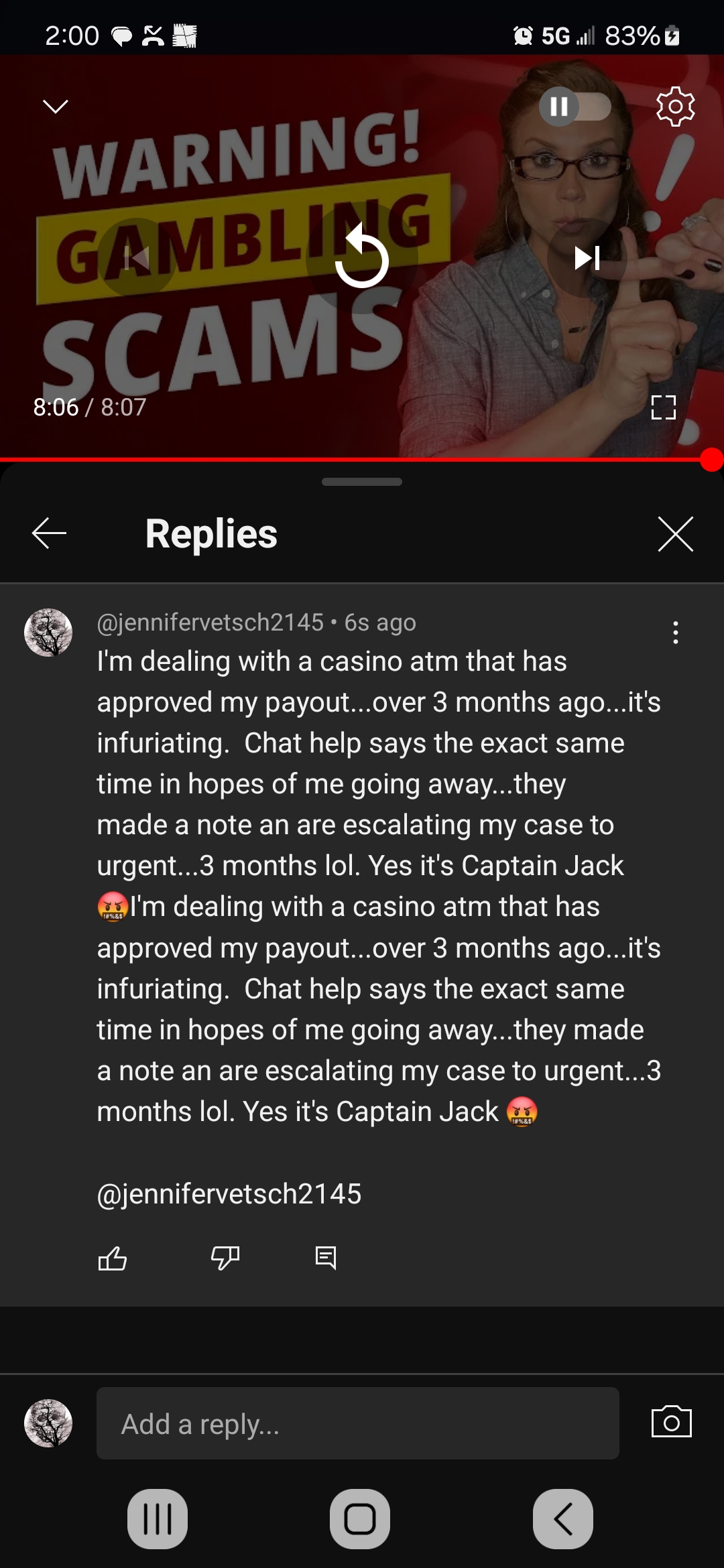Go back from Replies with arrow

pos(49,533)
